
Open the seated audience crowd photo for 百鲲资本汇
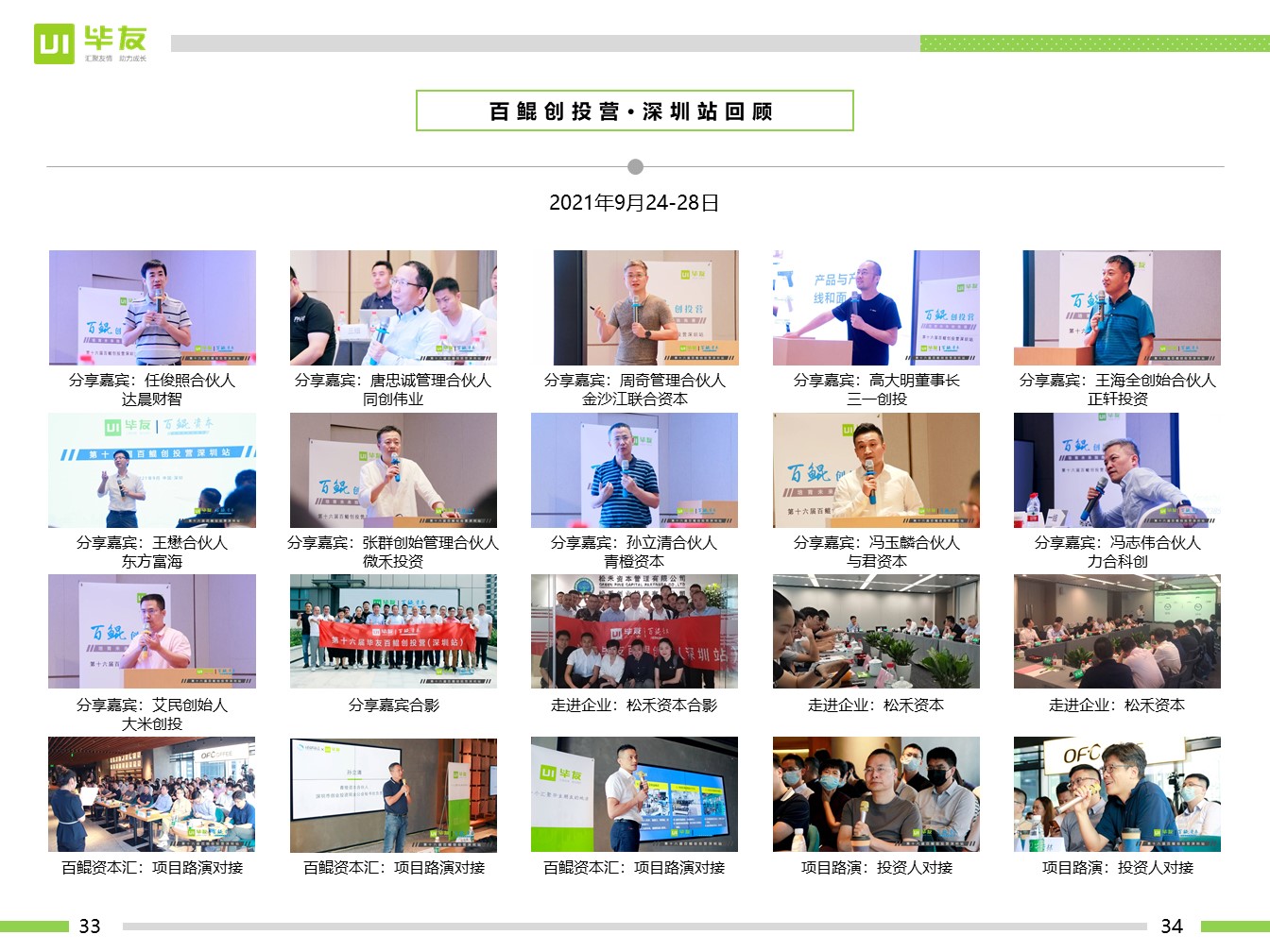point(152,793)
